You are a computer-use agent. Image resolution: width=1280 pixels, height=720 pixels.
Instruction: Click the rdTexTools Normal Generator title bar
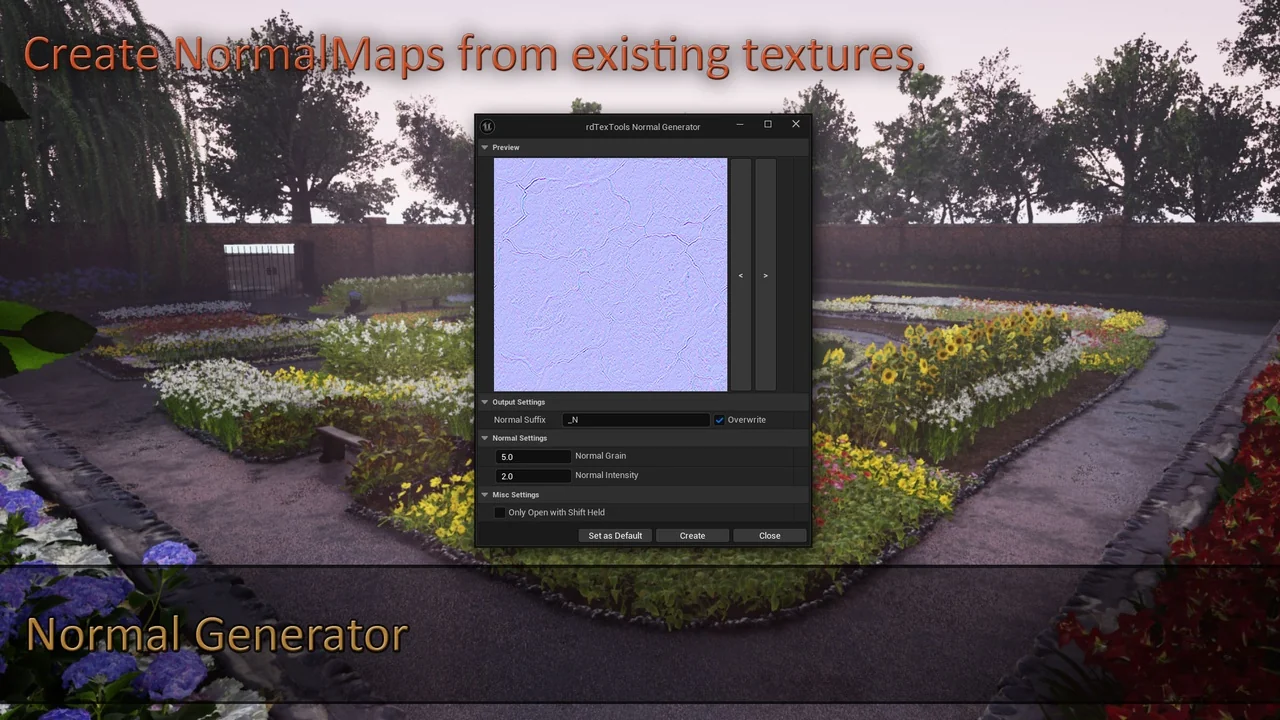(642, 127)
